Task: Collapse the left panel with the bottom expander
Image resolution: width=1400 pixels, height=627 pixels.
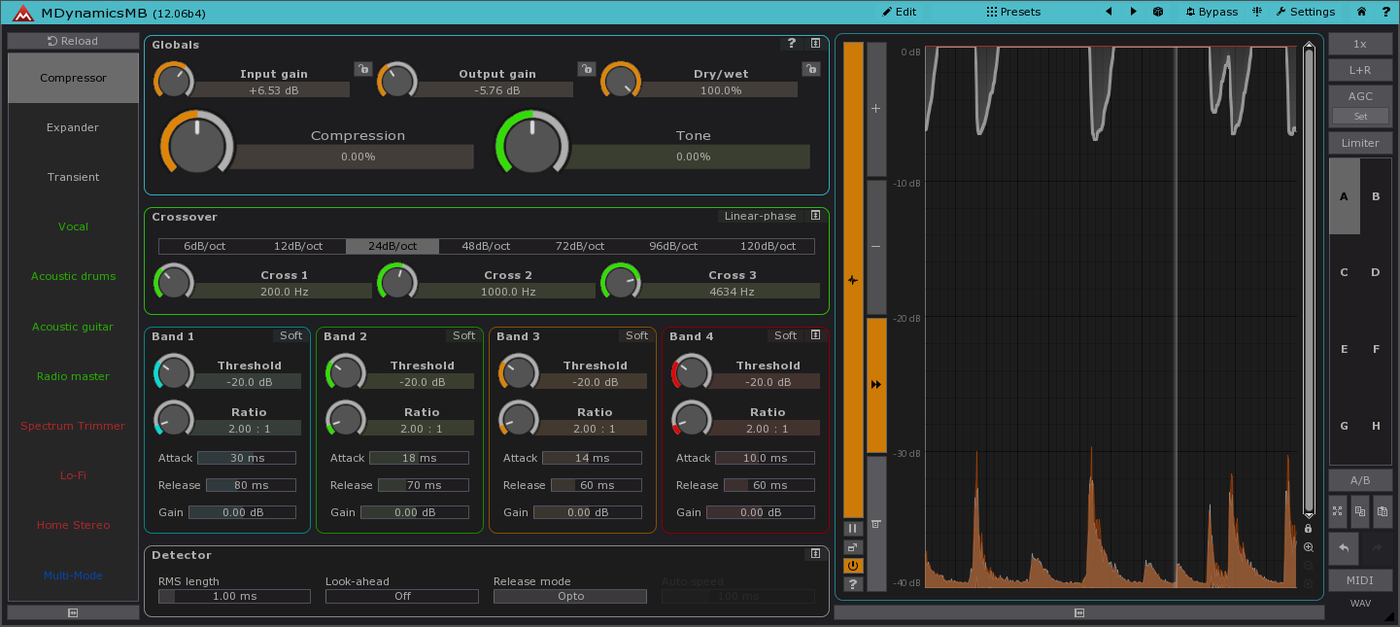Action: point(73,612)
